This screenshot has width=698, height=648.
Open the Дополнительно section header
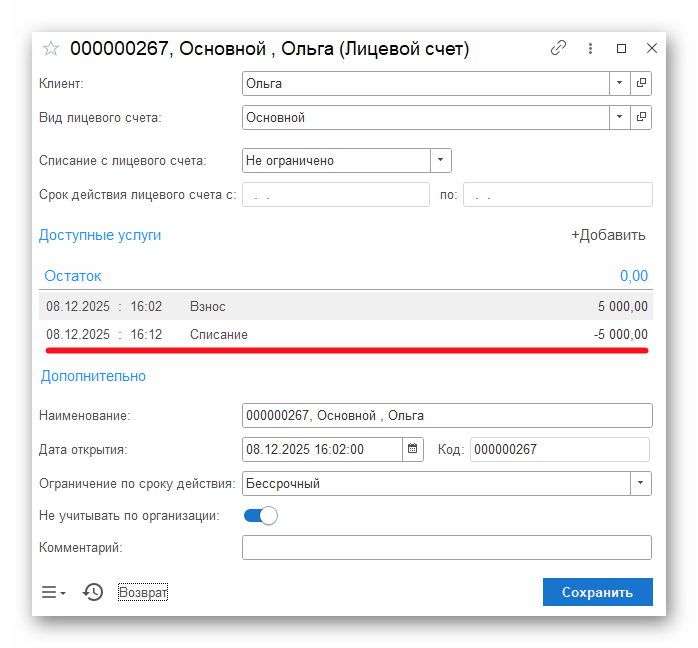click(x=93, y=376)
